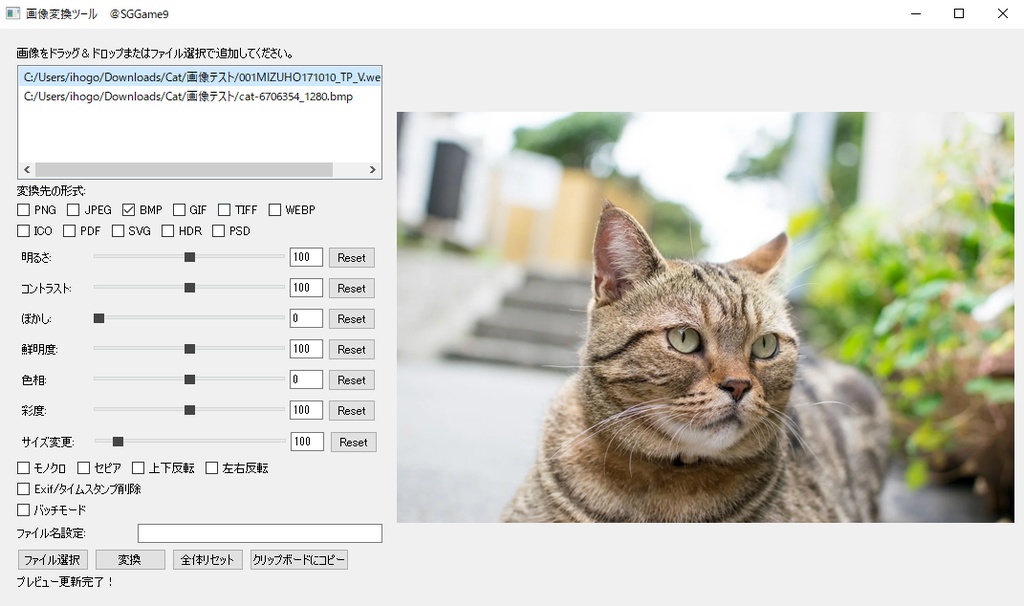Click the file list horizontal scrollbar thumb

click(x=184, y=170)
